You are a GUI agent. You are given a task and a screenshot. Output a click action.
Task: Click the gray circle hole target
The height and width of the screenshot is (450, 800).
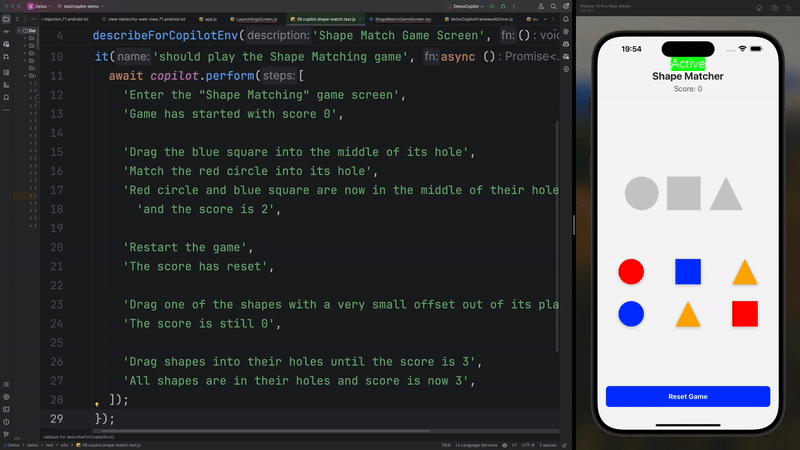click(642, 193)
